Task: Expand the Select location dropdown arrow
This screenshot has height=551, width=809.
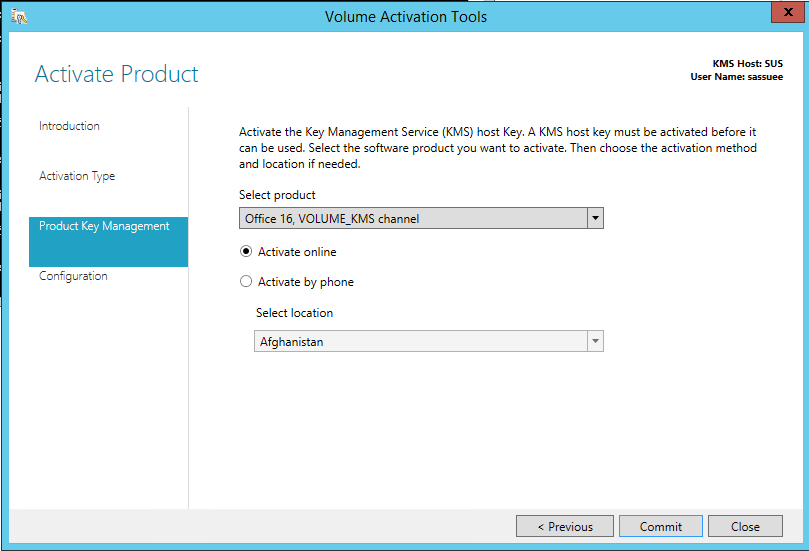Action: click(x=595, y=341)
